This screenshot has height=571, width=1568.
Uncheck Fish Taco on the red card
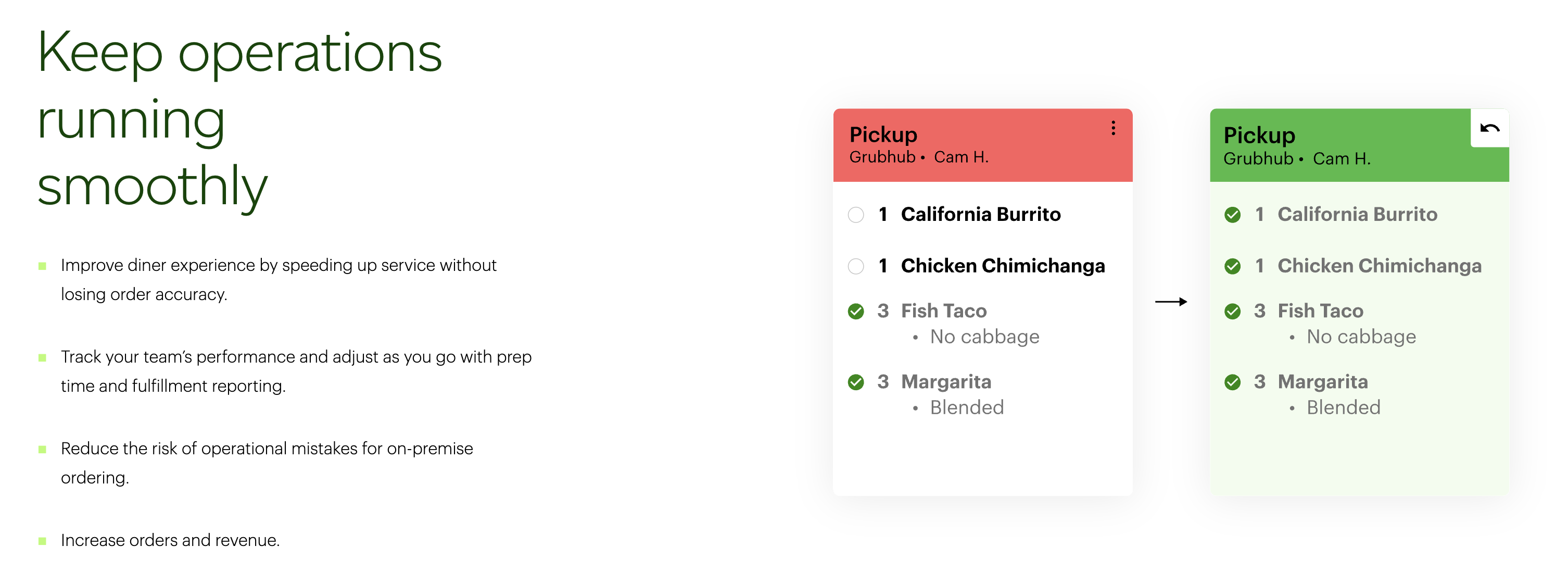[855, 312]
